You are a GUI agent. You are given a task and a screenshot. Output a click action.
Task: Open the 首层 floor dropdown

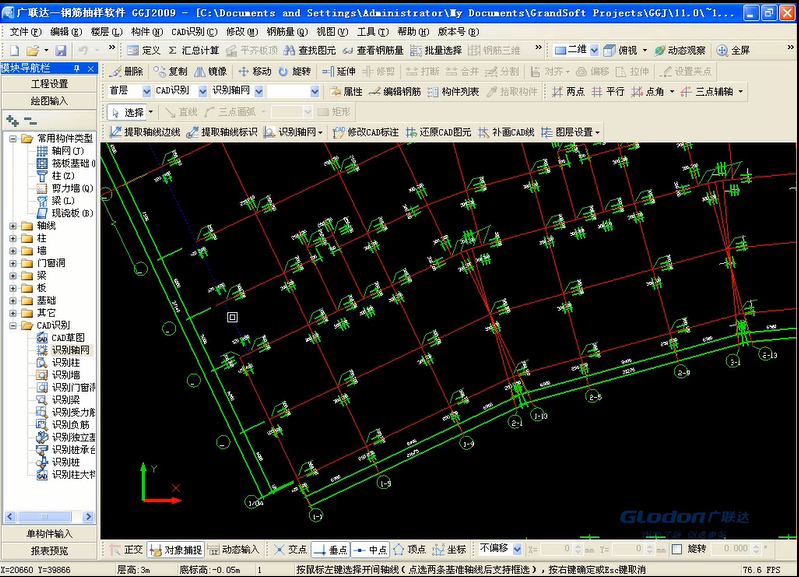(129, 91)
